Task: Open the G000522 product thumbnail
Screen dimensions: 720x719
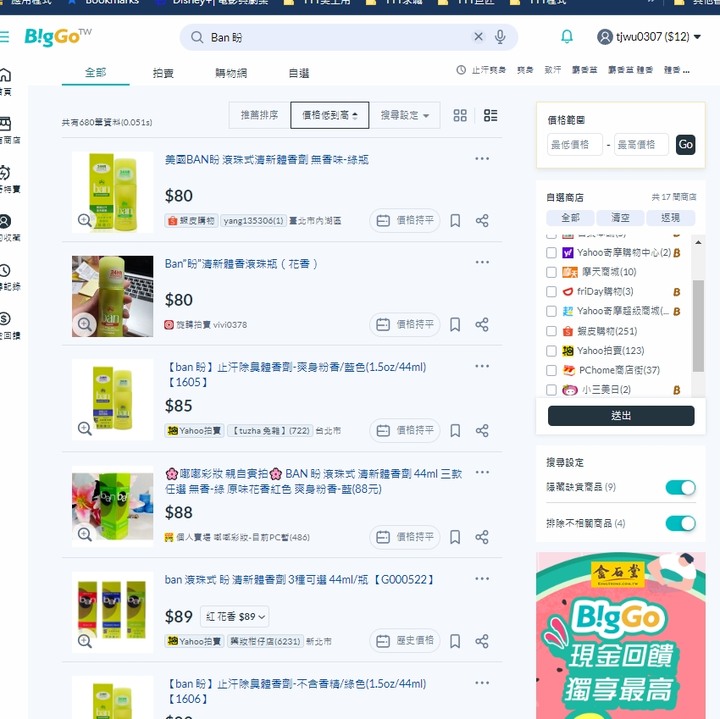Action: tap(112, 612)
